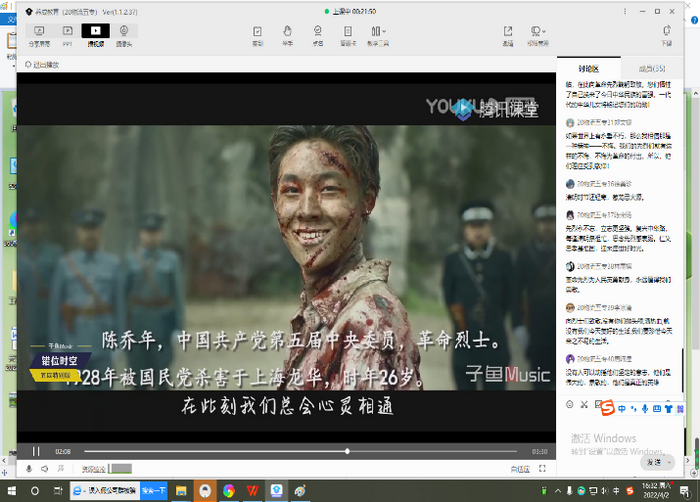Select the 播视频 play video icon
The height and width of the screenshot is (502, 700).
96,35
